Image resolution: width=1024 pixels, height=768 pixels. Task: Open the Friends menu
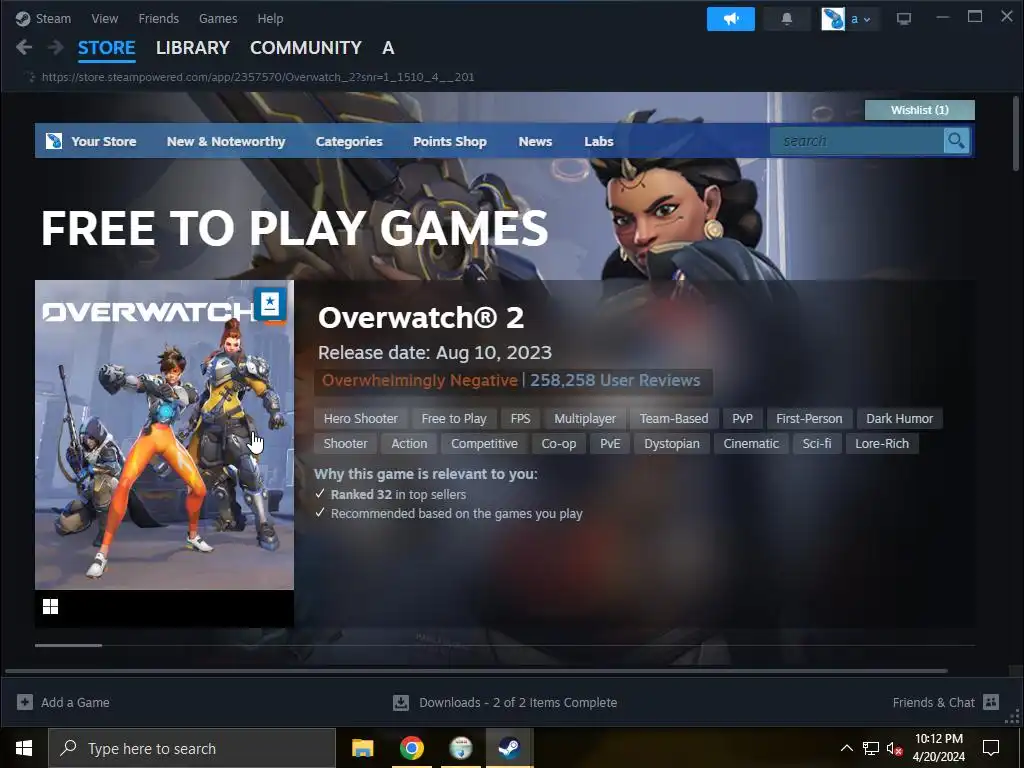(x=159, y=18)
